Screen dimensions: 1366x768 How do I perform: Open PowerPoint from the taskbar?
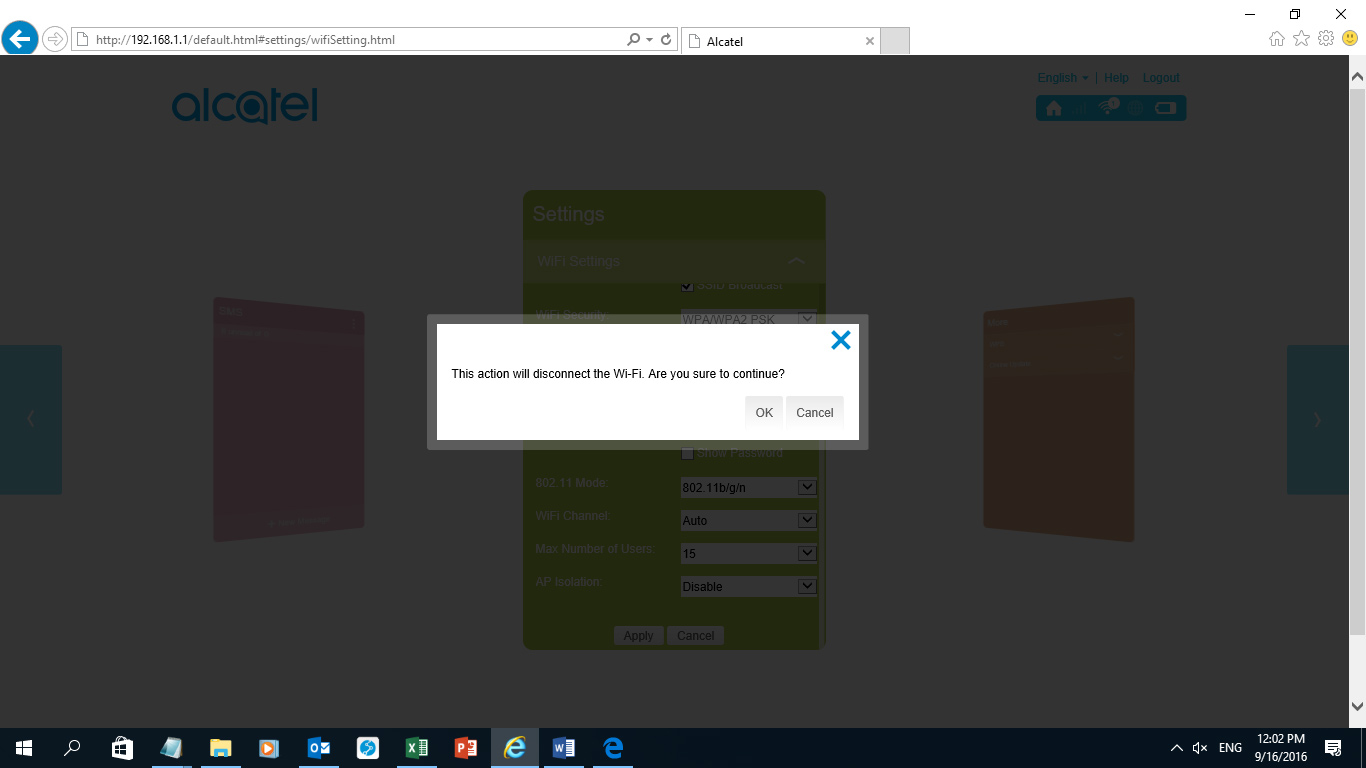[x=466, y=748]
